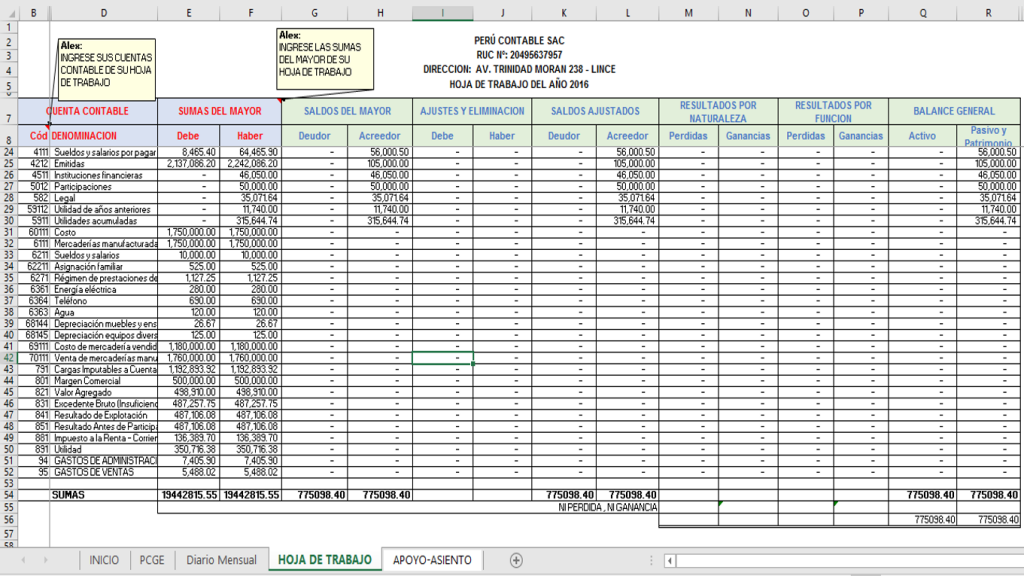1024x576 pixels.
Task: Click the 19442815.55 total under Debe
Action: pos(189,495)
